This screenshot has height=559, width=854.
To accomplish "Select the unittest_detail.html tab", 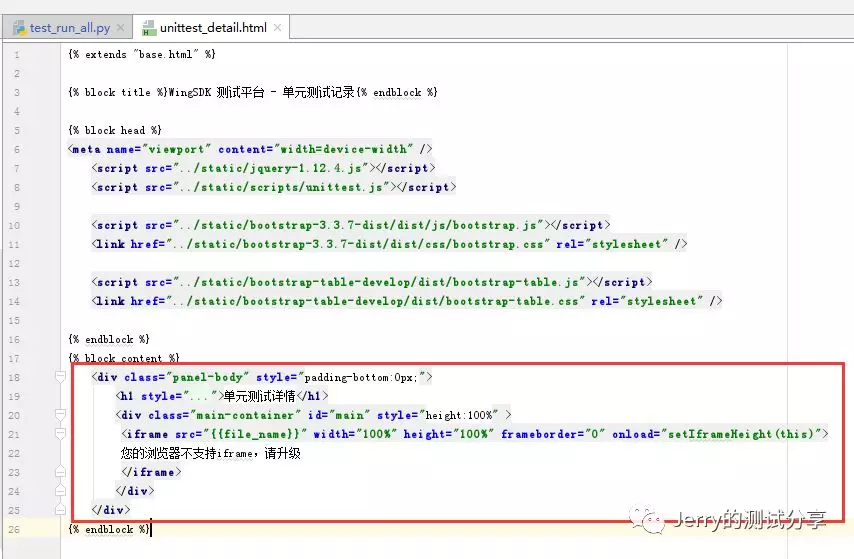I will pos(213,28).
